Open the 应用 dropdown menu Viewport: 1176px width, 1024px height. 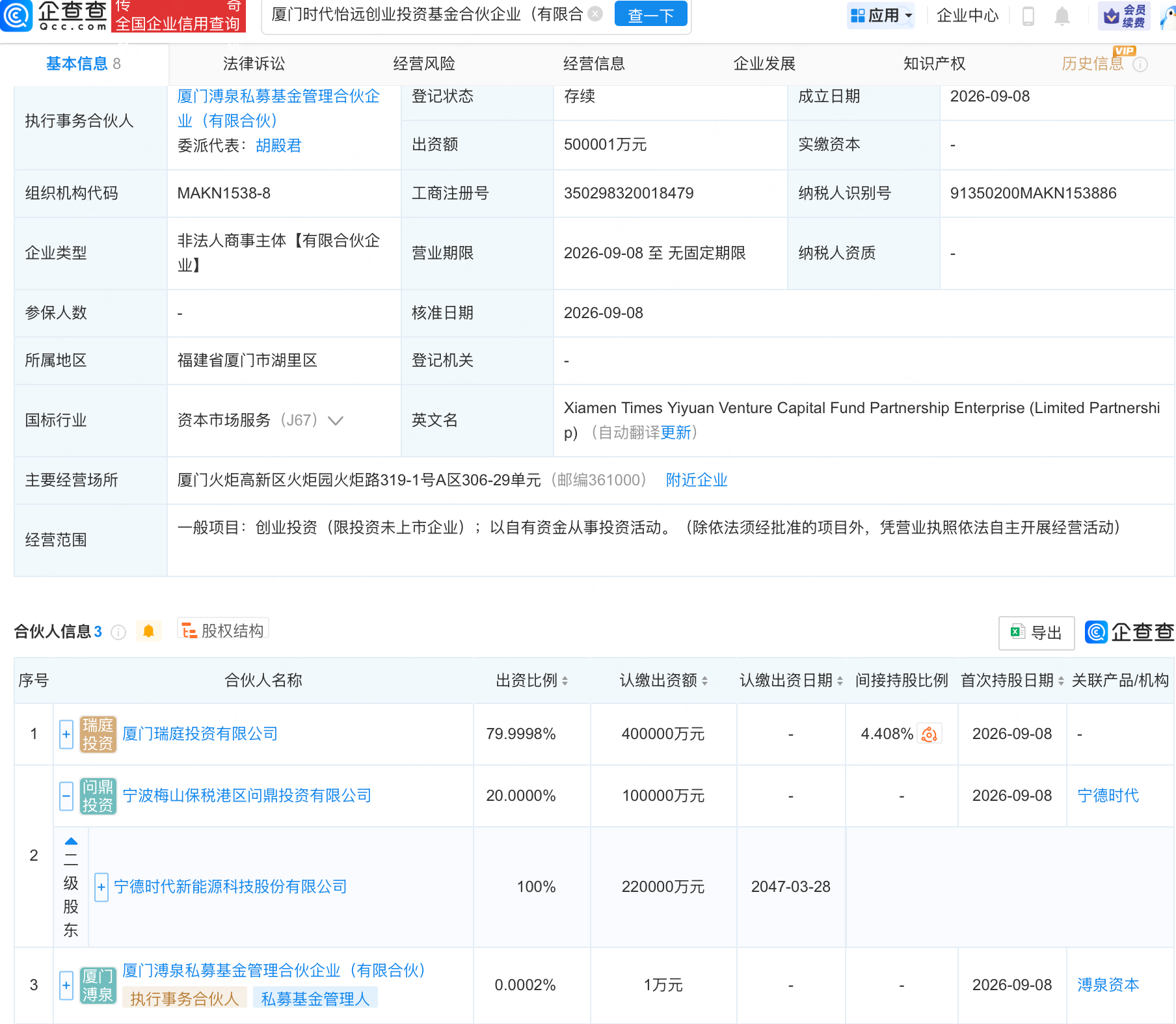pyautogui.click(x=881, y=15)
